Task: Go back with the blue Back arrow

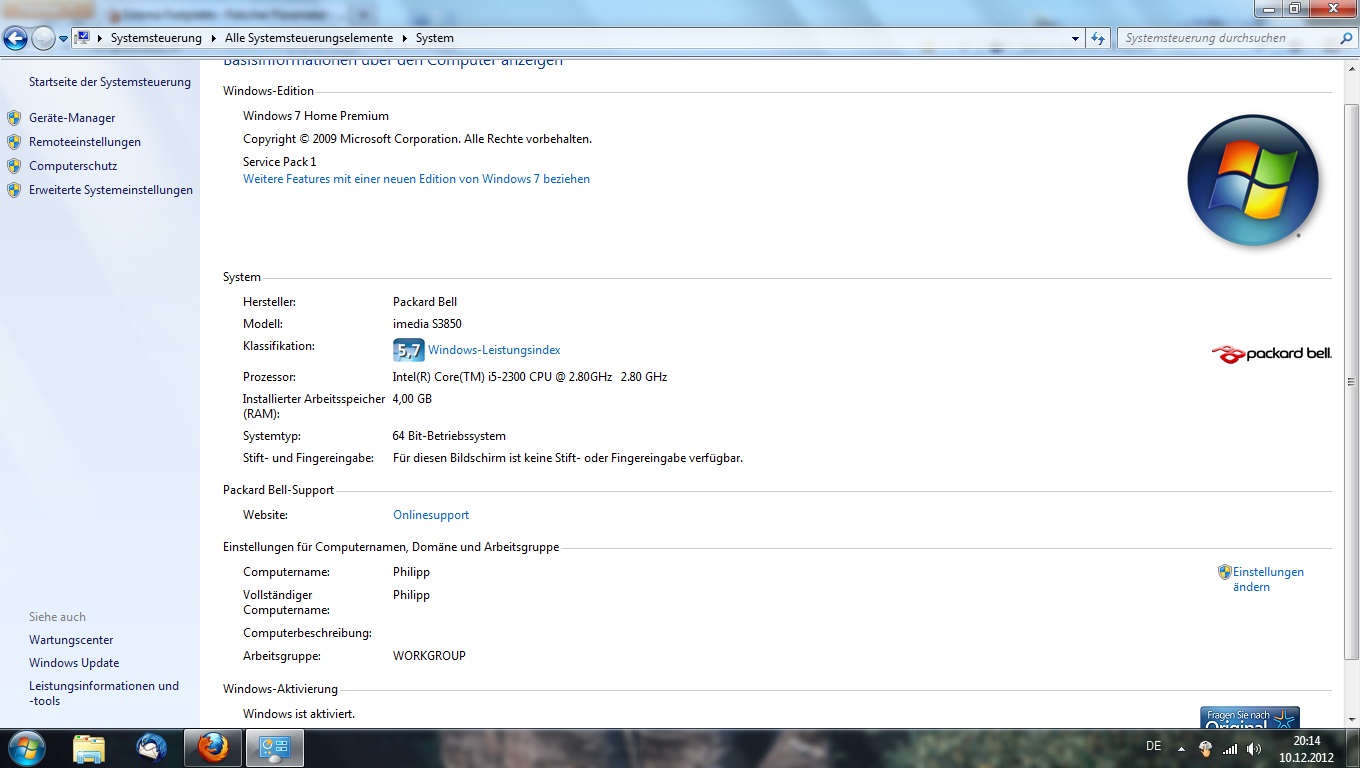Action: 15,38
